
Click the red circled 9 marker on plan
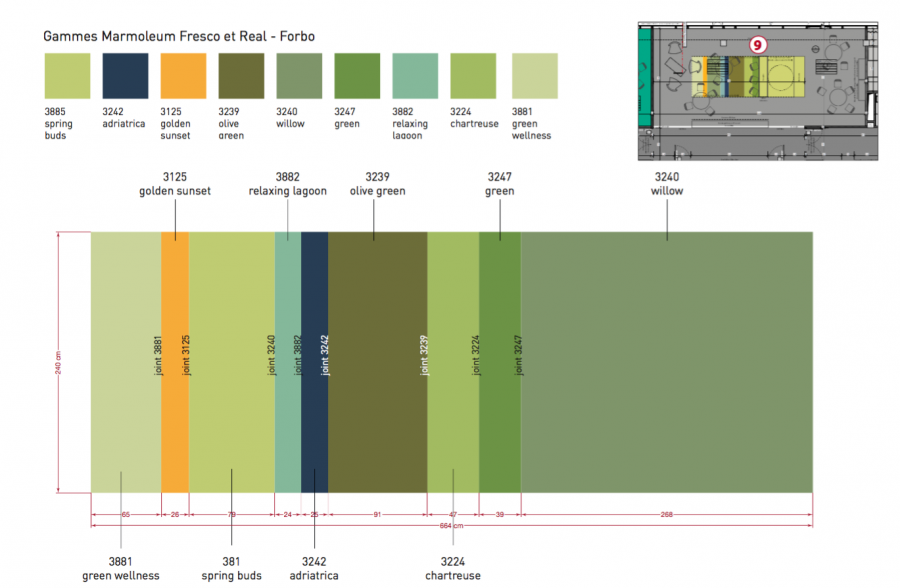[x=758, y=45]
